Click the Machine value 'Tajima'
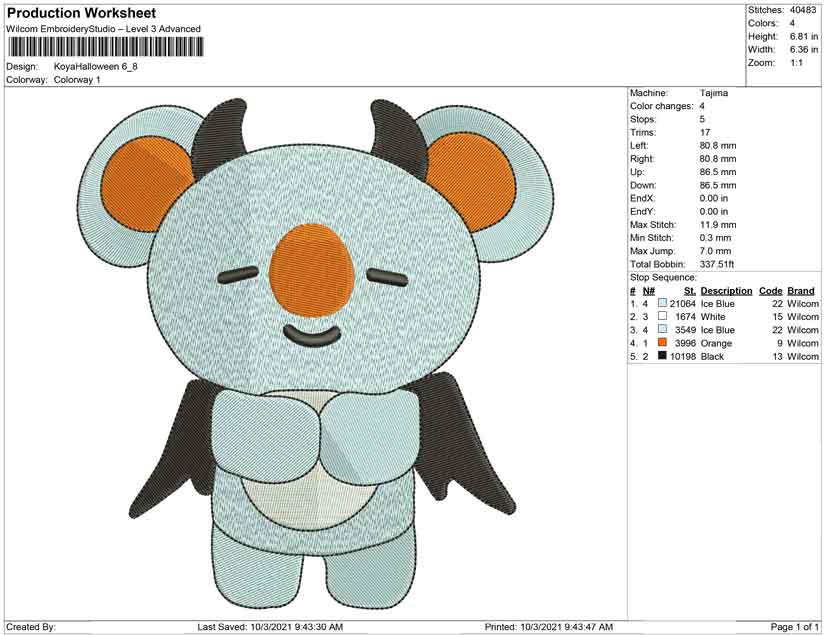Image resolution: width=825 pixels, height=635 pixels. [x=714, y=93]
